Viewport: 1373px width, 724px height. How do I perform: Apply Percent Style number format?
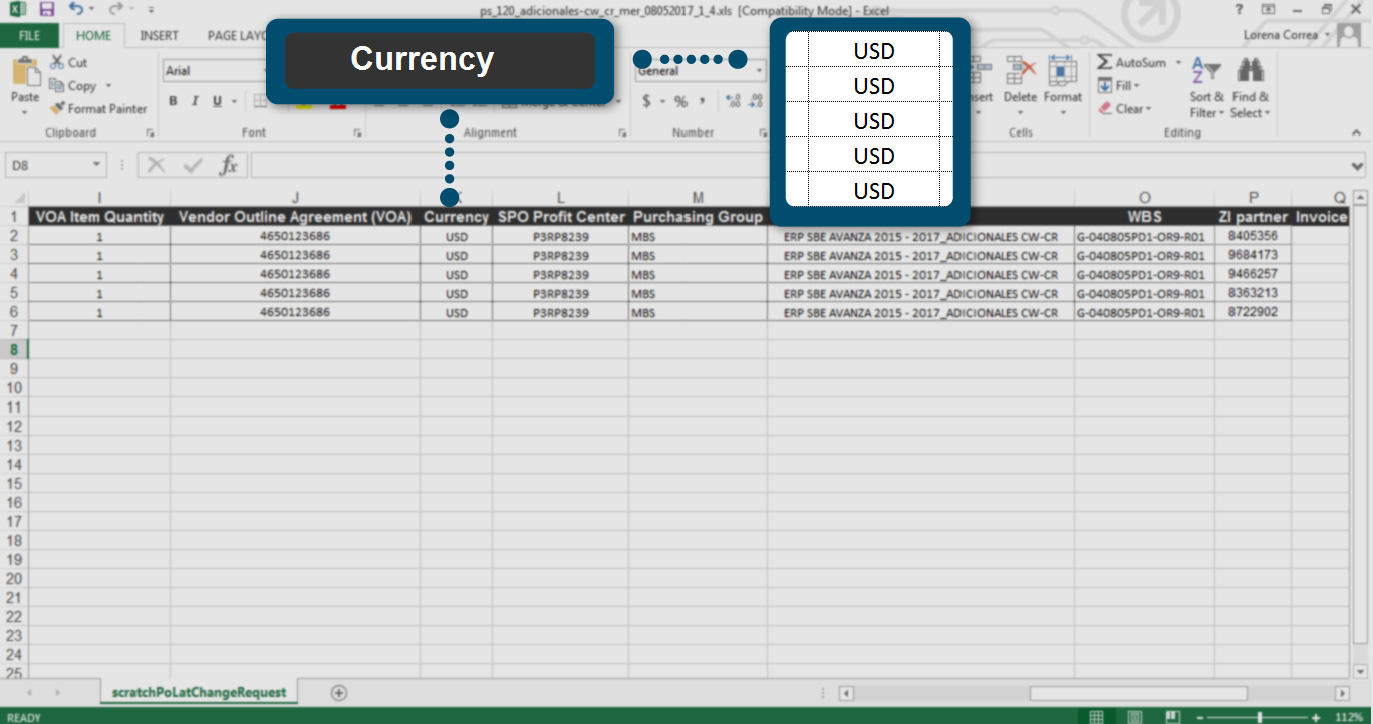681,101
